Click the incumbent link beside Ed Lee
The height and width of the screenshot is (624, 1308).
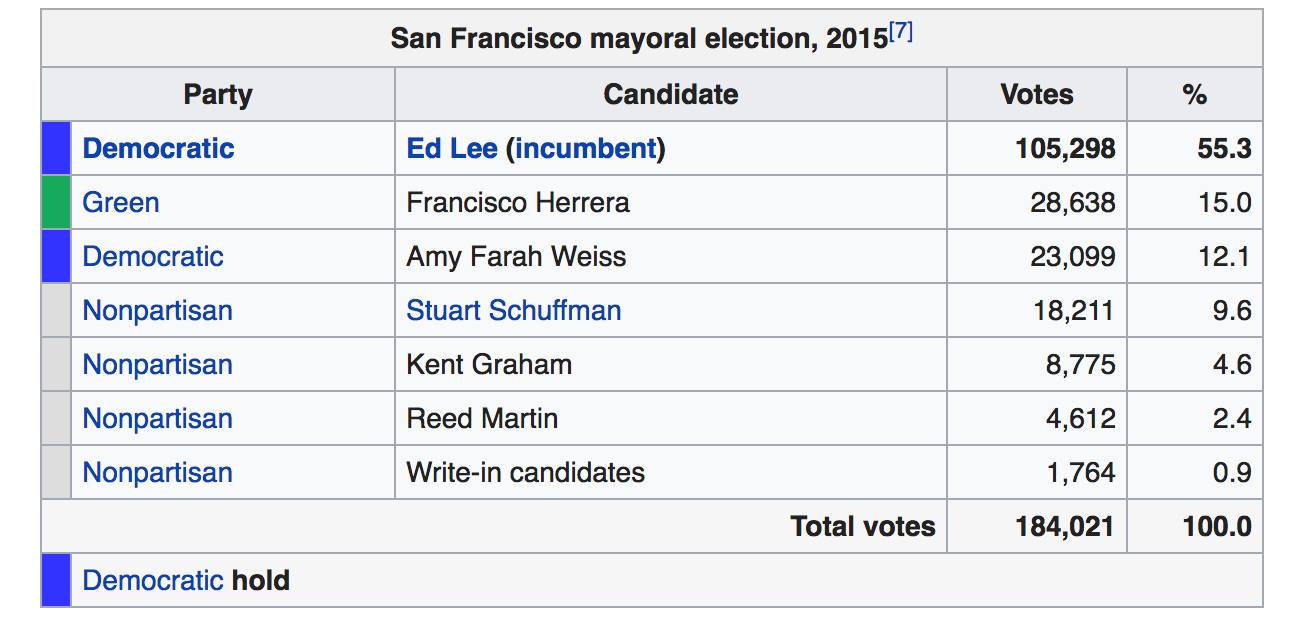pyautogui.click(x=586, y=149)
